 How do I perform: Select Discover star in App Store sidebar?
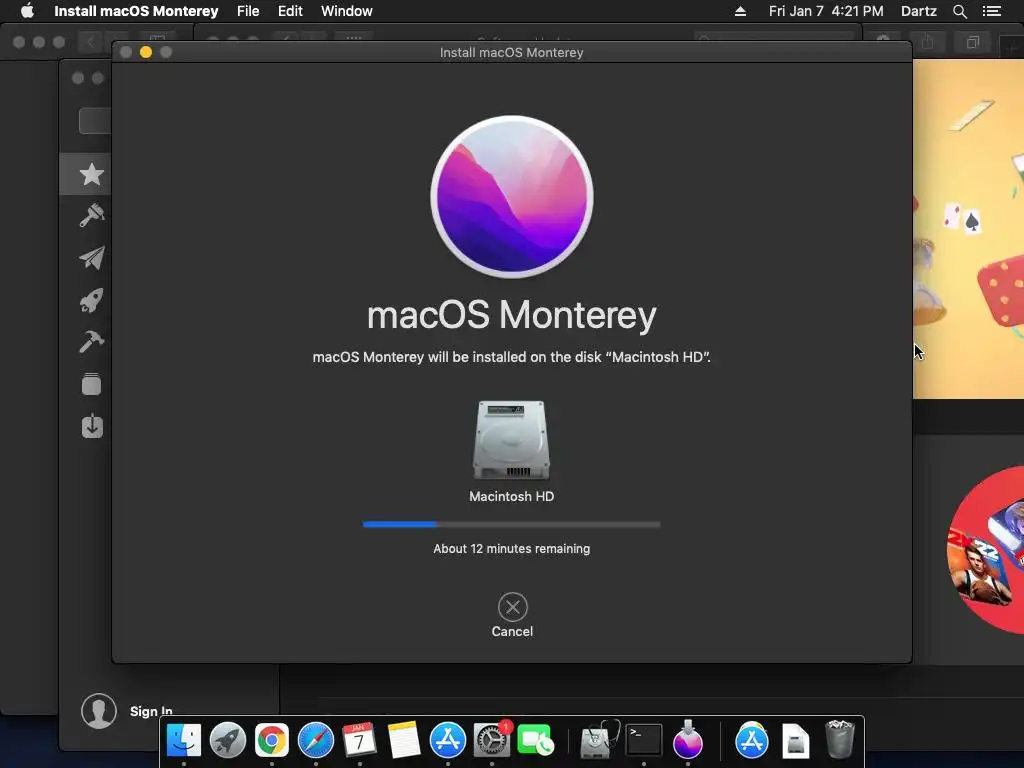(91, 174)
